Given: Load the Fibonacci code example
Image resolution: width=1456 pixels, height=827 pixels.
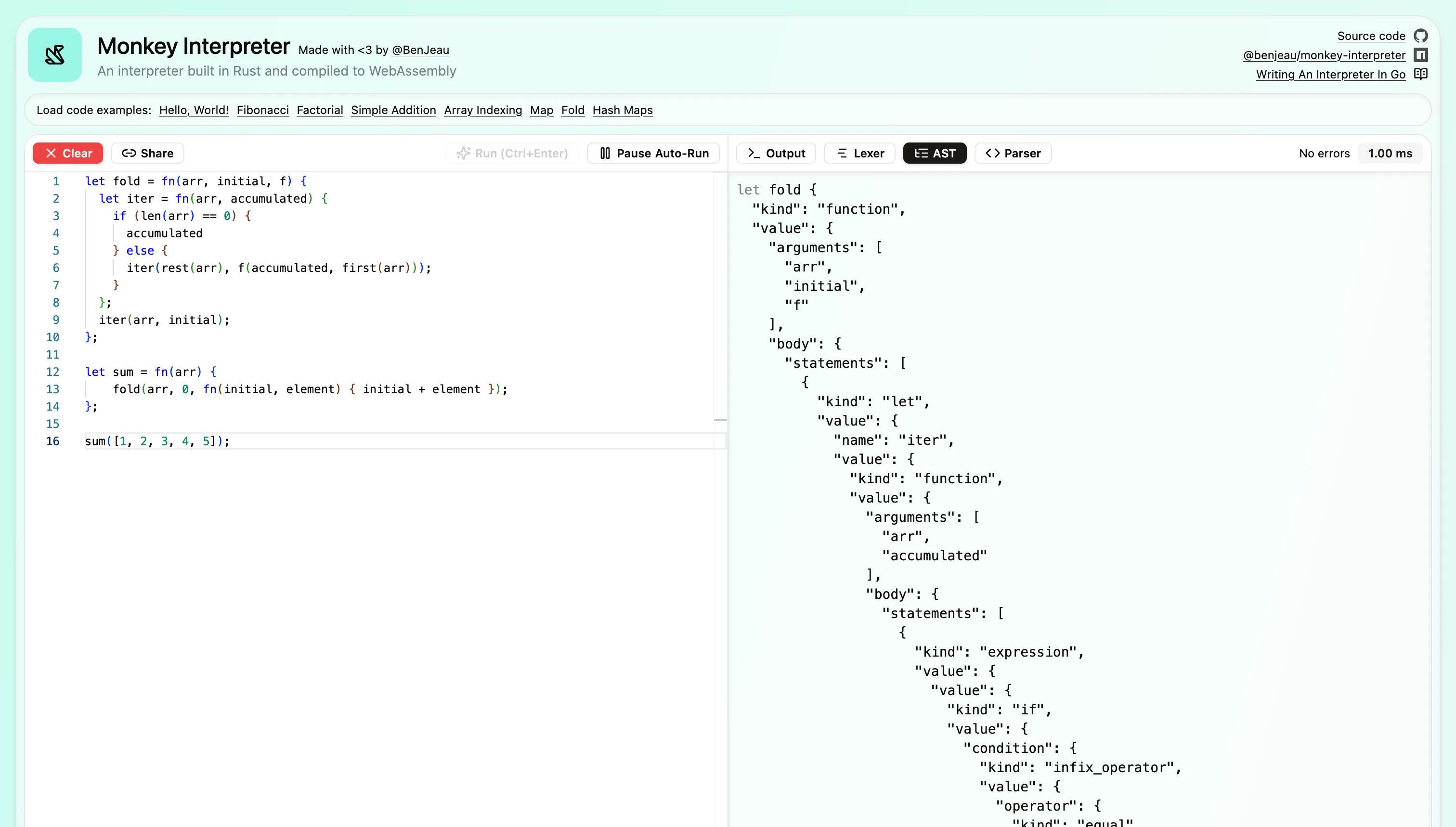Looking at the screenshot, I should point(262,110).
